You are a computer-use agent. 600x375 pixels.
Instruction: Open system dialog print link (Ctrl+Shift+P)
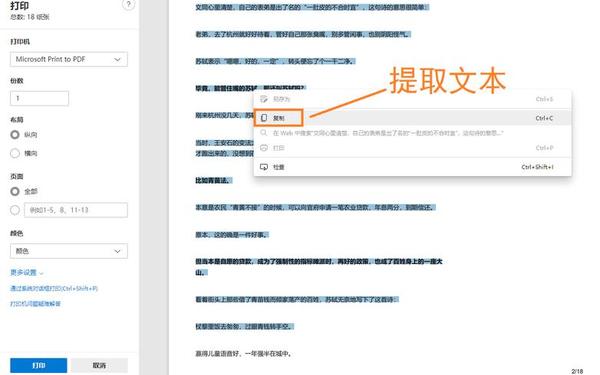click(54, 288)
